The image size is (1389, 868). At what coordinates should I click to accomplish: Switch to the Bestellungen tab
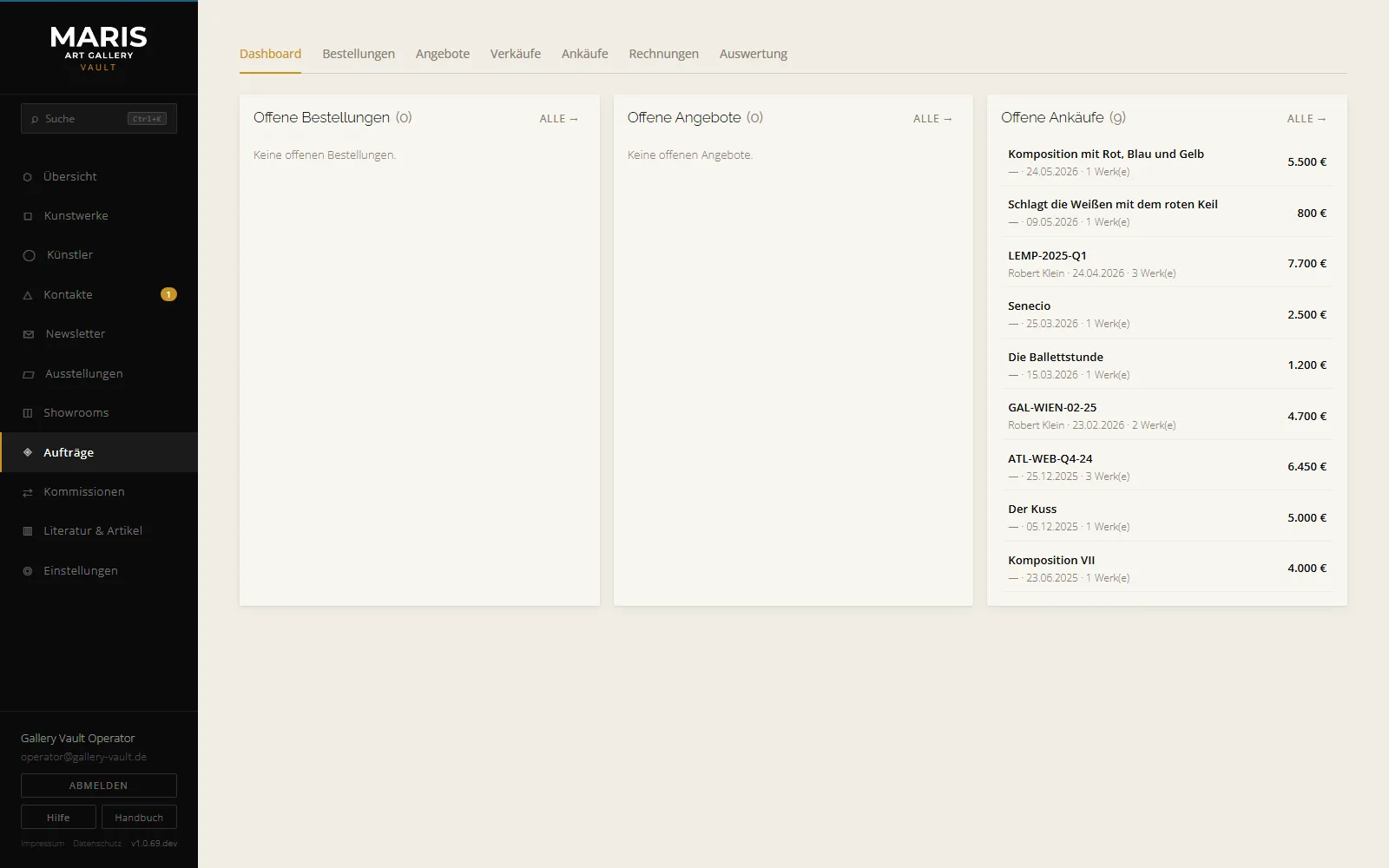pos(359,54)
